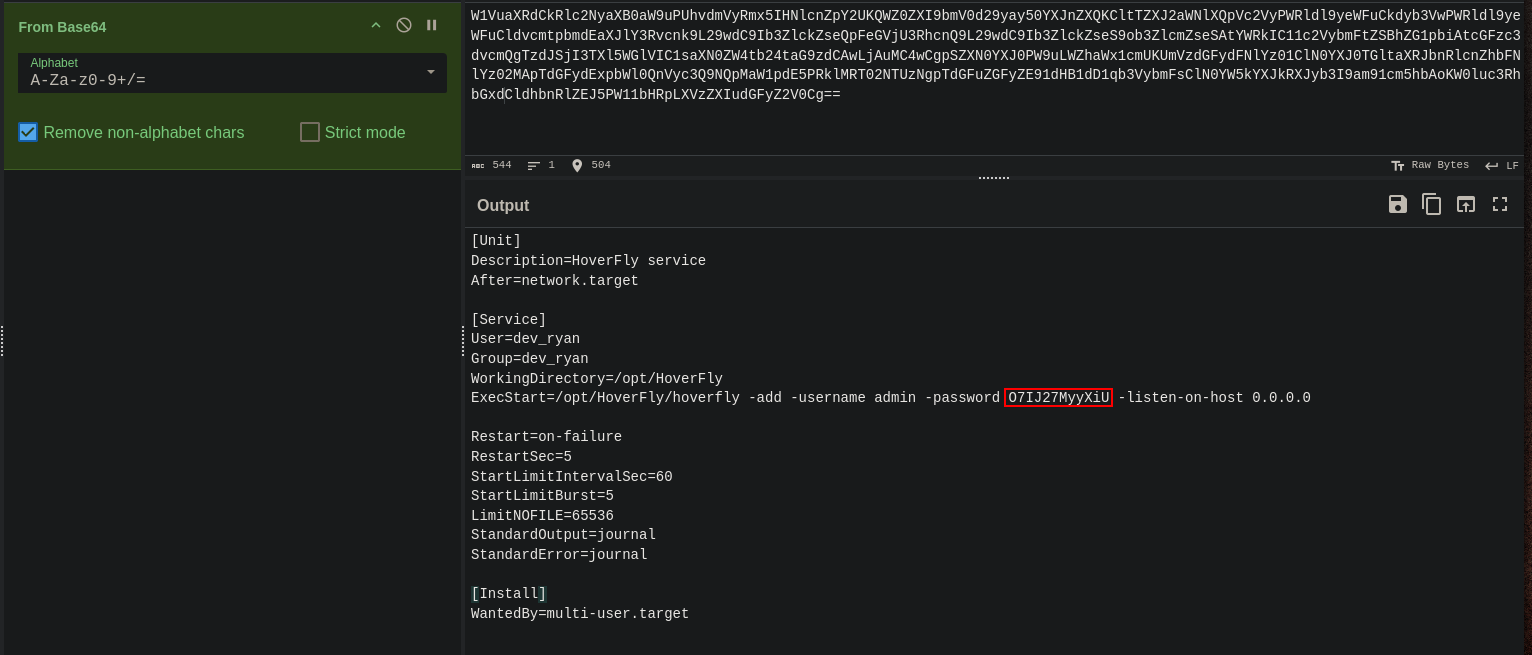The width and height of the screenshot is (1532, 655).
Task: Collapse the From Base64 operation with the chevron
Action: (376, 25)
